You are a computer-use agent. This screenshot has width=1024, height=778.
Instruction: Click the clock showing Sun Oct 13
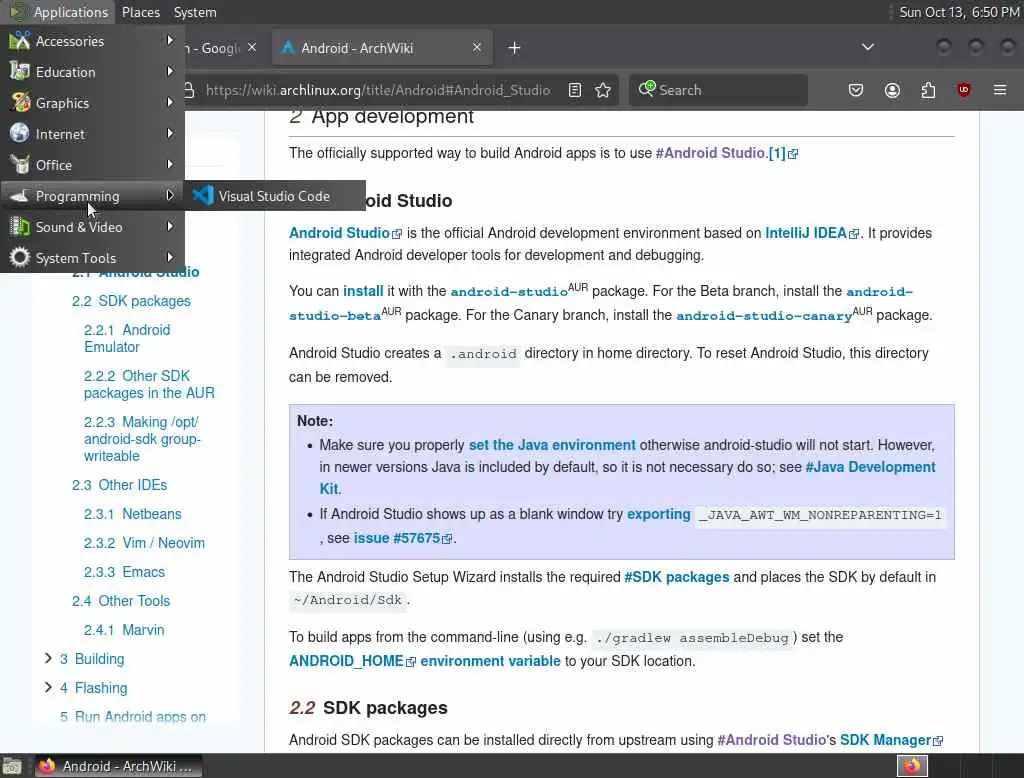959,12
